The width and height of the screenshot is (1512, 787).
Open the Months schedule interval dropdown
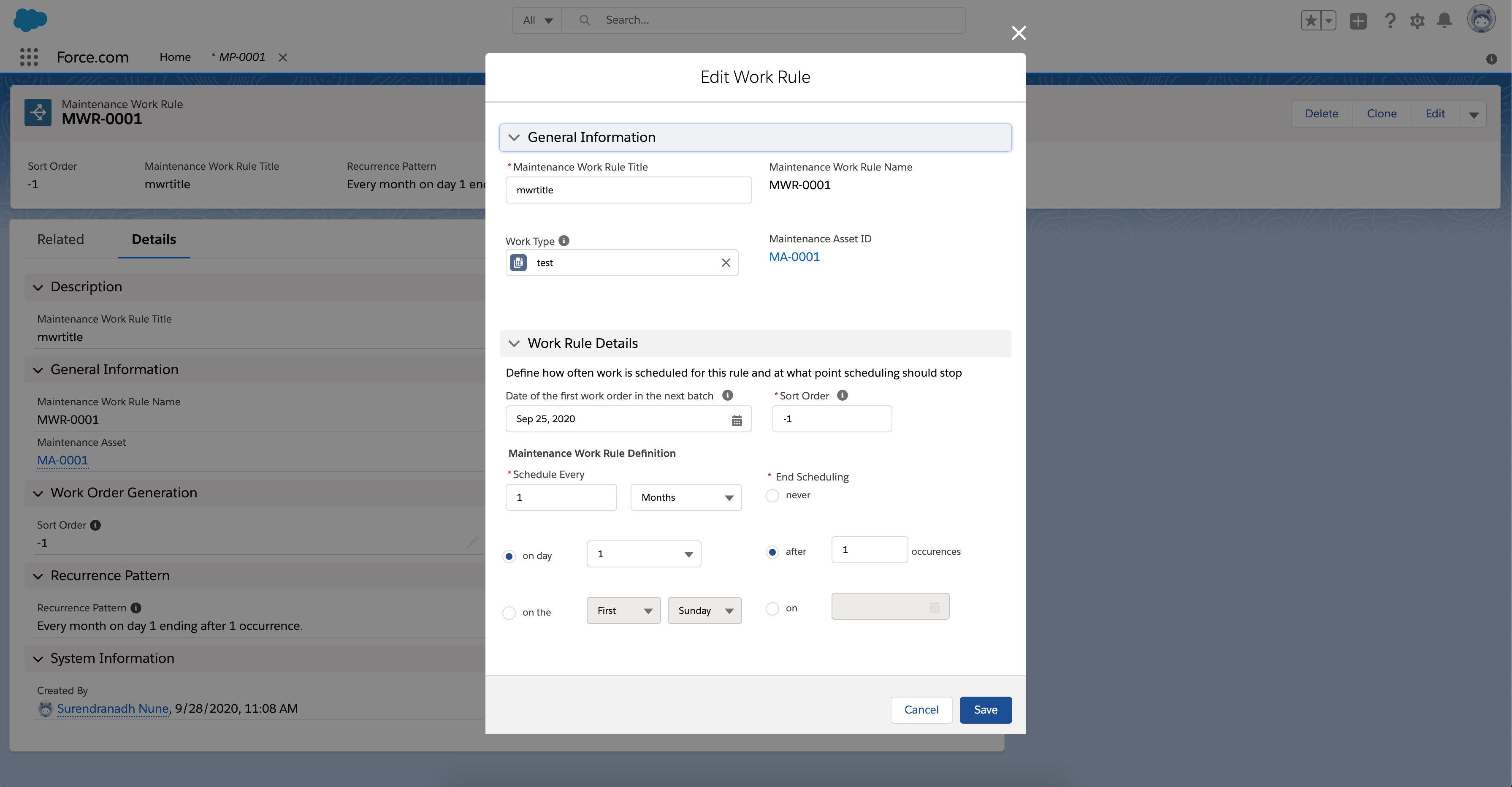pos(686,497)
